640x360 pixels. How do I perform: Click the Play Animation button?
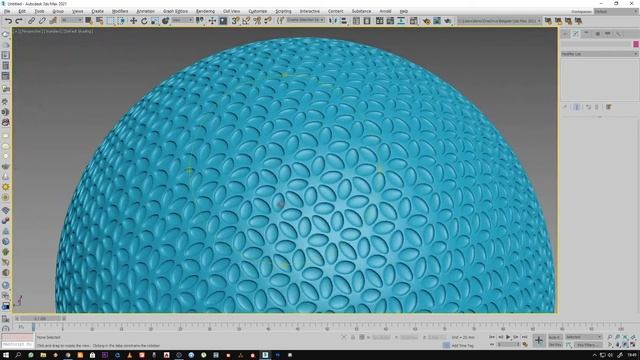pos(508,337)
